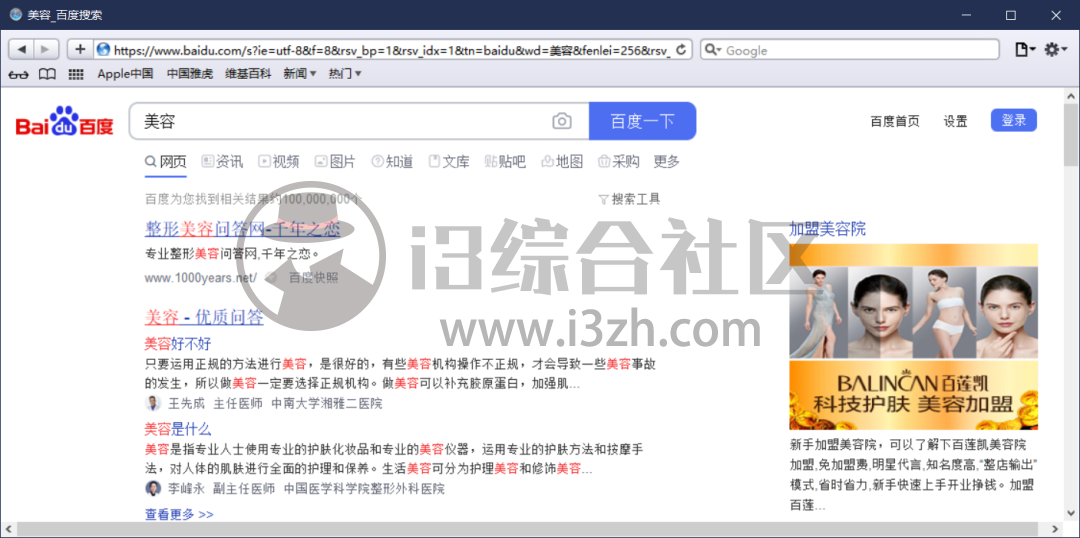Search by image with the camera icon
The image size is (1080, 538).
tap(562, 121)
